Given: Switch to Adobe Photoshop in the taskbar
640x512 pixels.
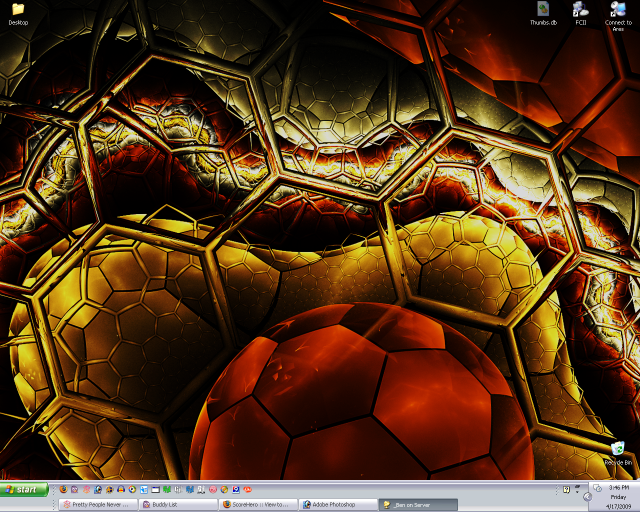Looking at the screenshot, I should click(x=338, y=504).
